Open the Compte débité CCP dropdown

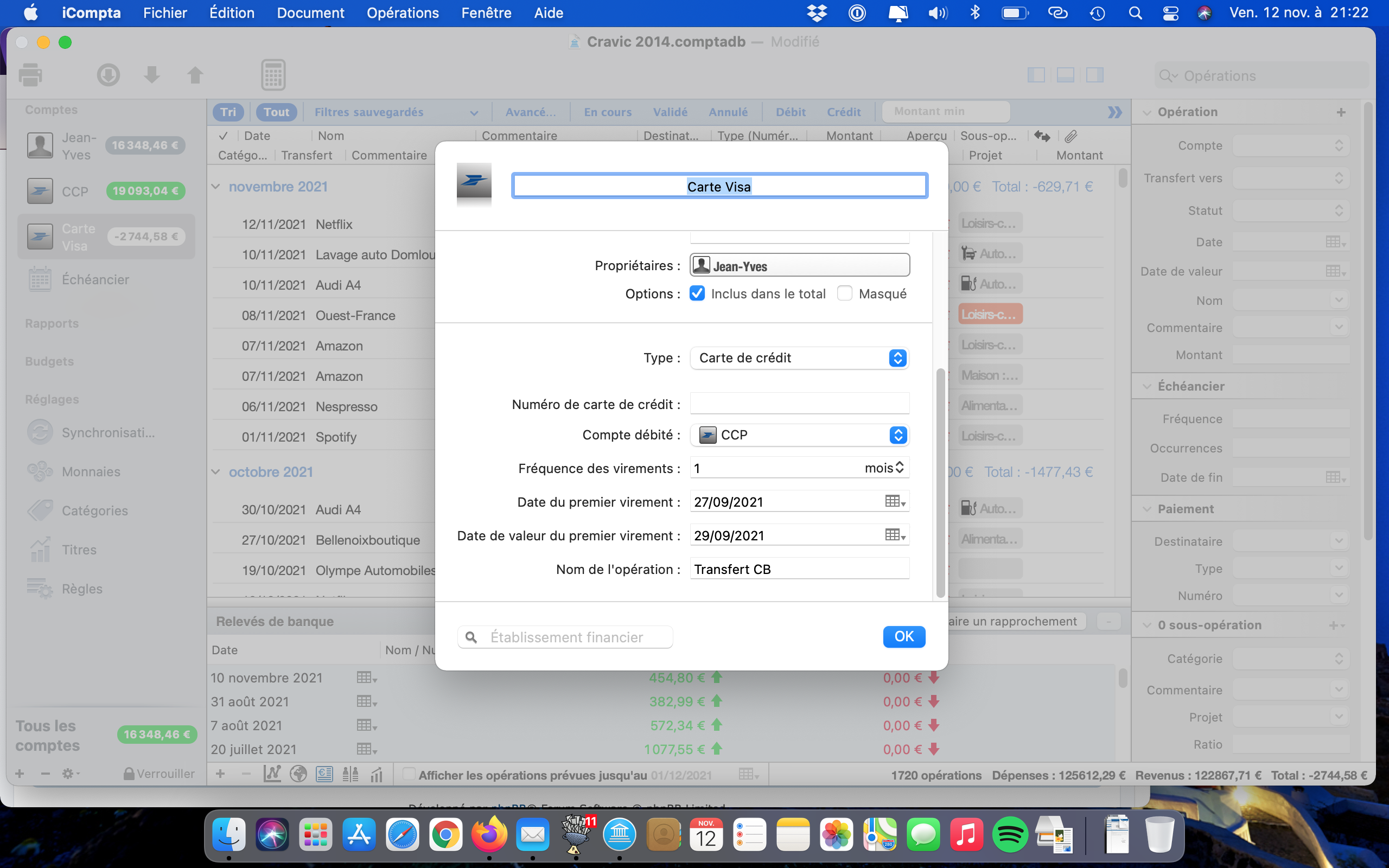(x=800, y=435)
